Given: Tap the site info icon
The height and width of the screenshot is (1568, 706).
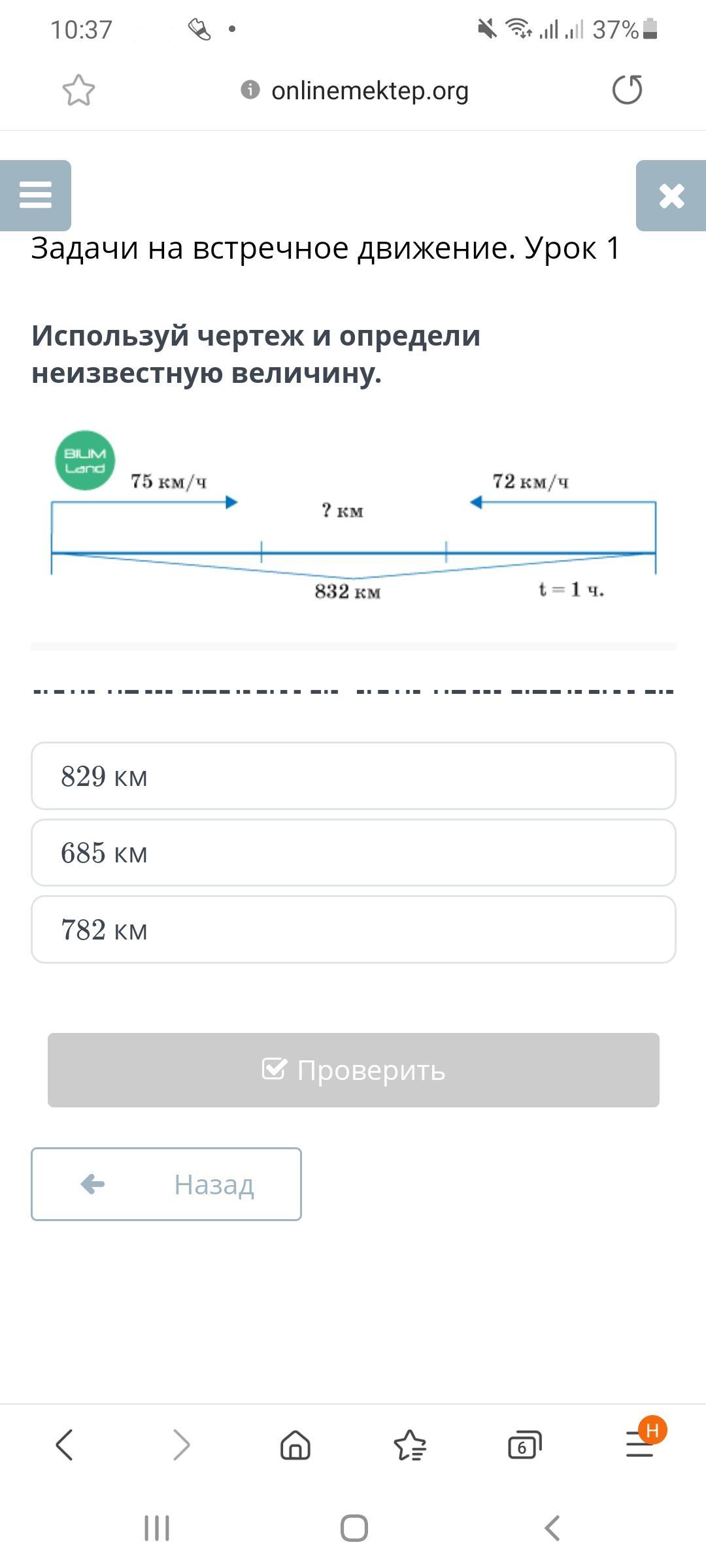Looking at the screenshot, I should 250,90.
